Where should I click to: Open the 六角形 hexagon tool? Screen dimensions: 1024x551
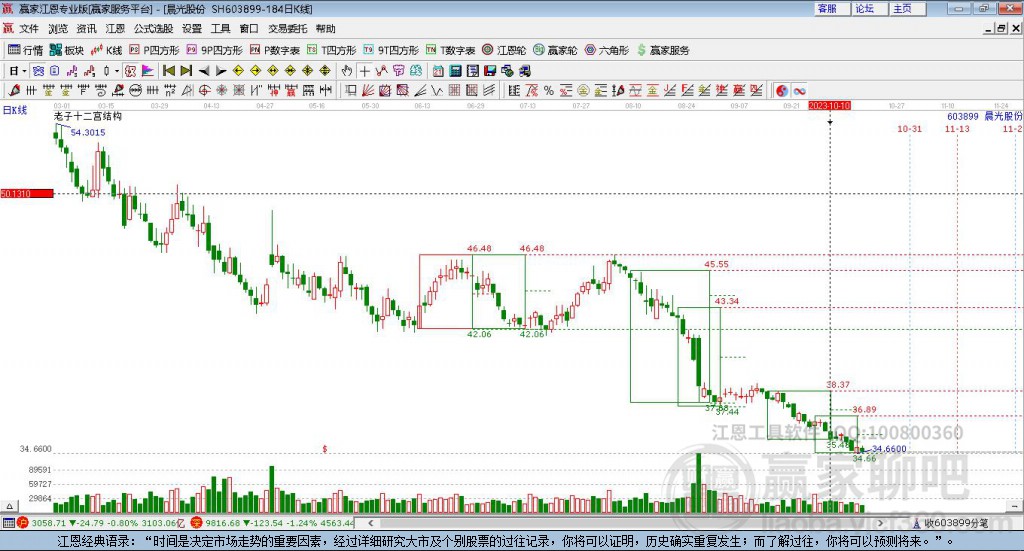click(607, 50)
